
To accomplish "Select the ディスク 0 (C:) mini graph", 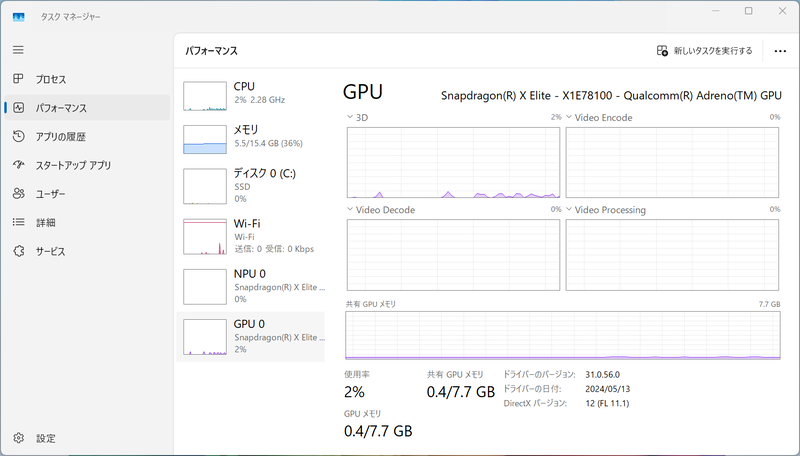I will click(x=205, y=186).
